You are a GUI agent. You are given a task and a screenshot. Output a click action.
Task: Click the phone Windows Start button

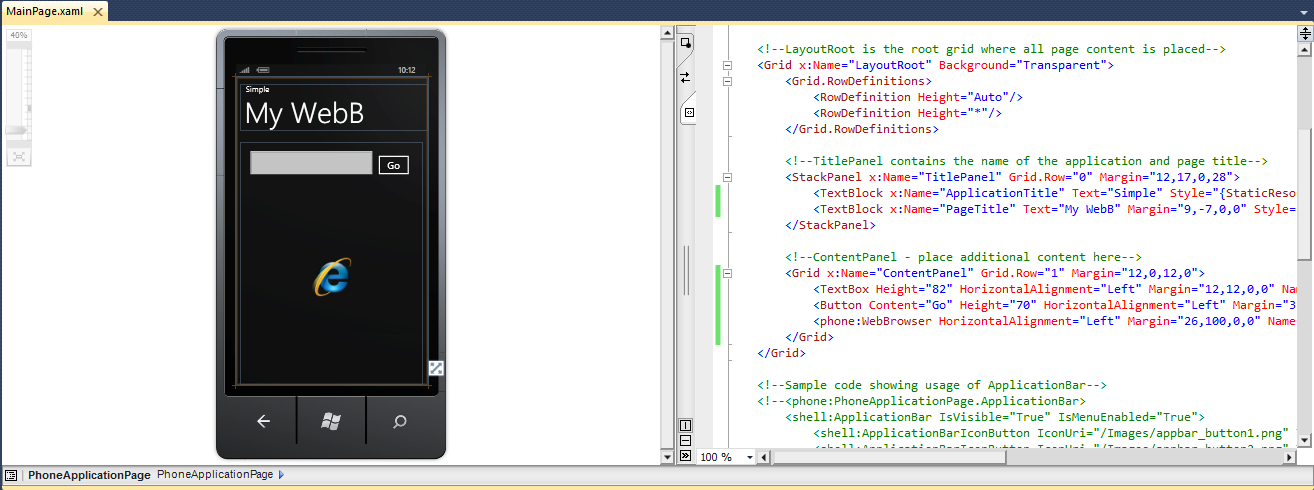click(331, 421)
